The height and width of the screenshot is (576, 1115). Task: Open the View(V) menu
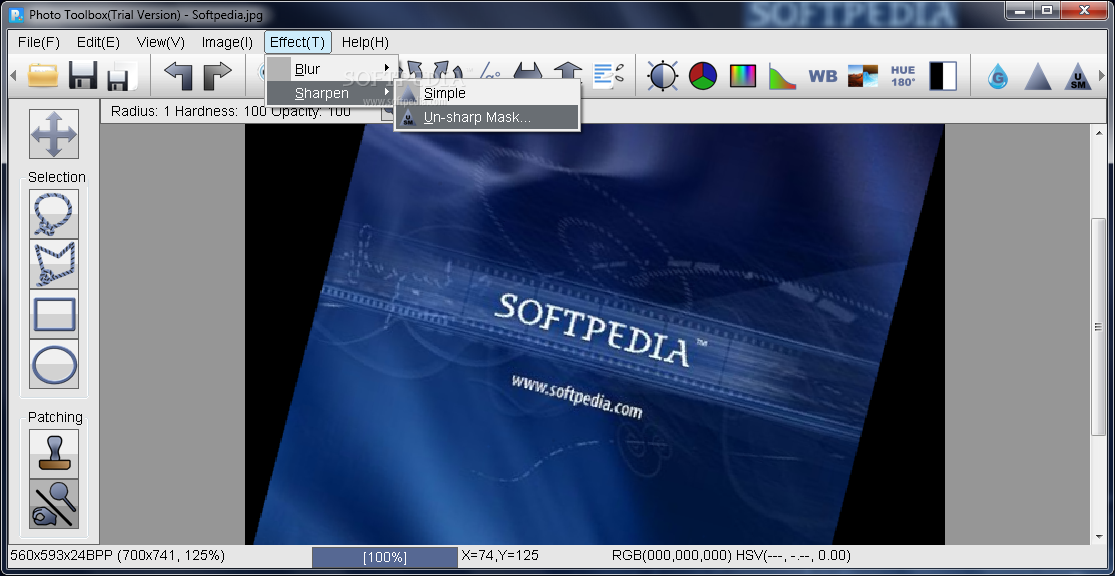pos(161,42)
